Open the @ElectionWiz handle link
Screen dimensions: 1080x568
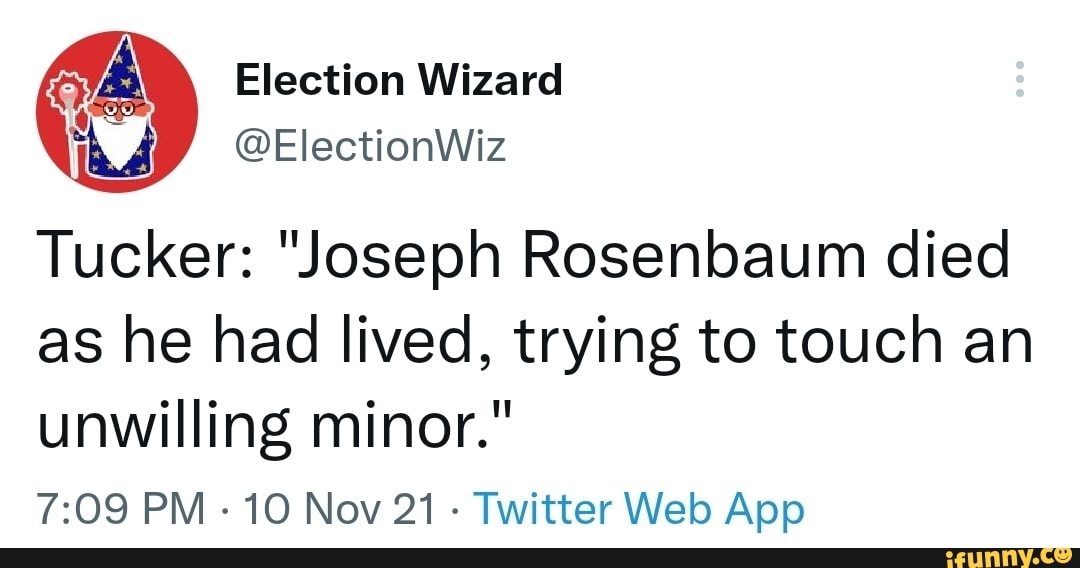click(371, 147)
